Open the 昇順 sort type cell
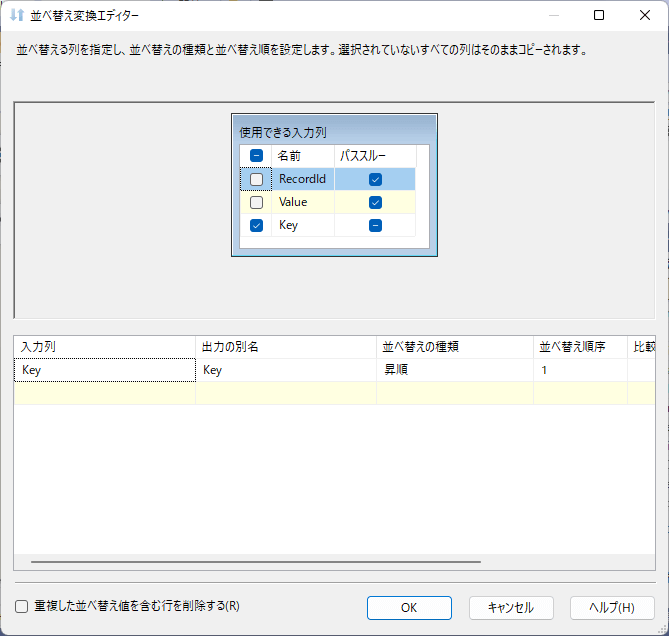Image resolution: width=669 pixels, height=636 pixels. click(455, 370)
